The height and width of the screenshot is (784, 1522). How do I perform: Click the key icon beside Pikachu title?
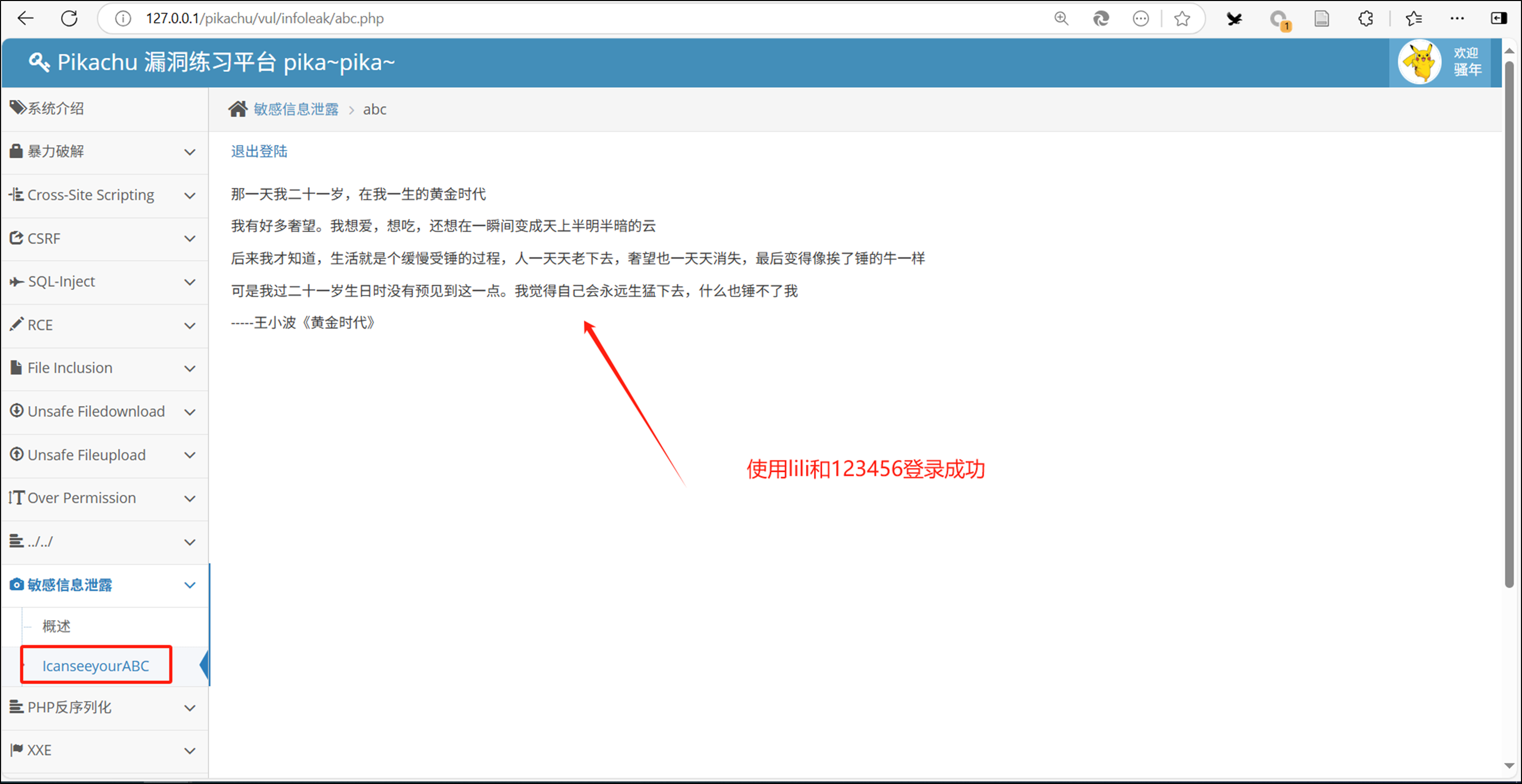click(x=39, y=62)
